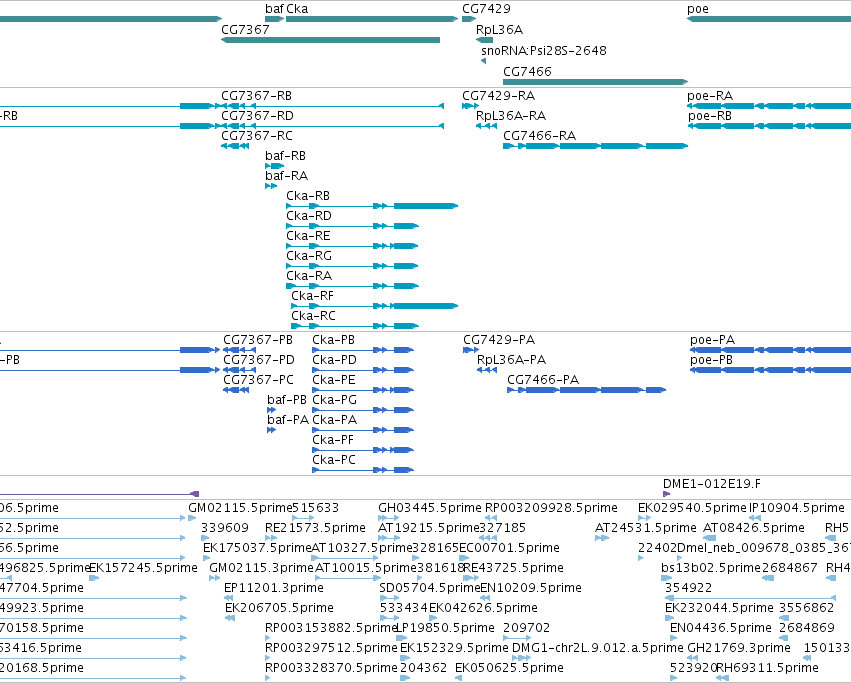Click protein CG7367-PD
Viewport: 851px width, 683px height.
point(240,370)
